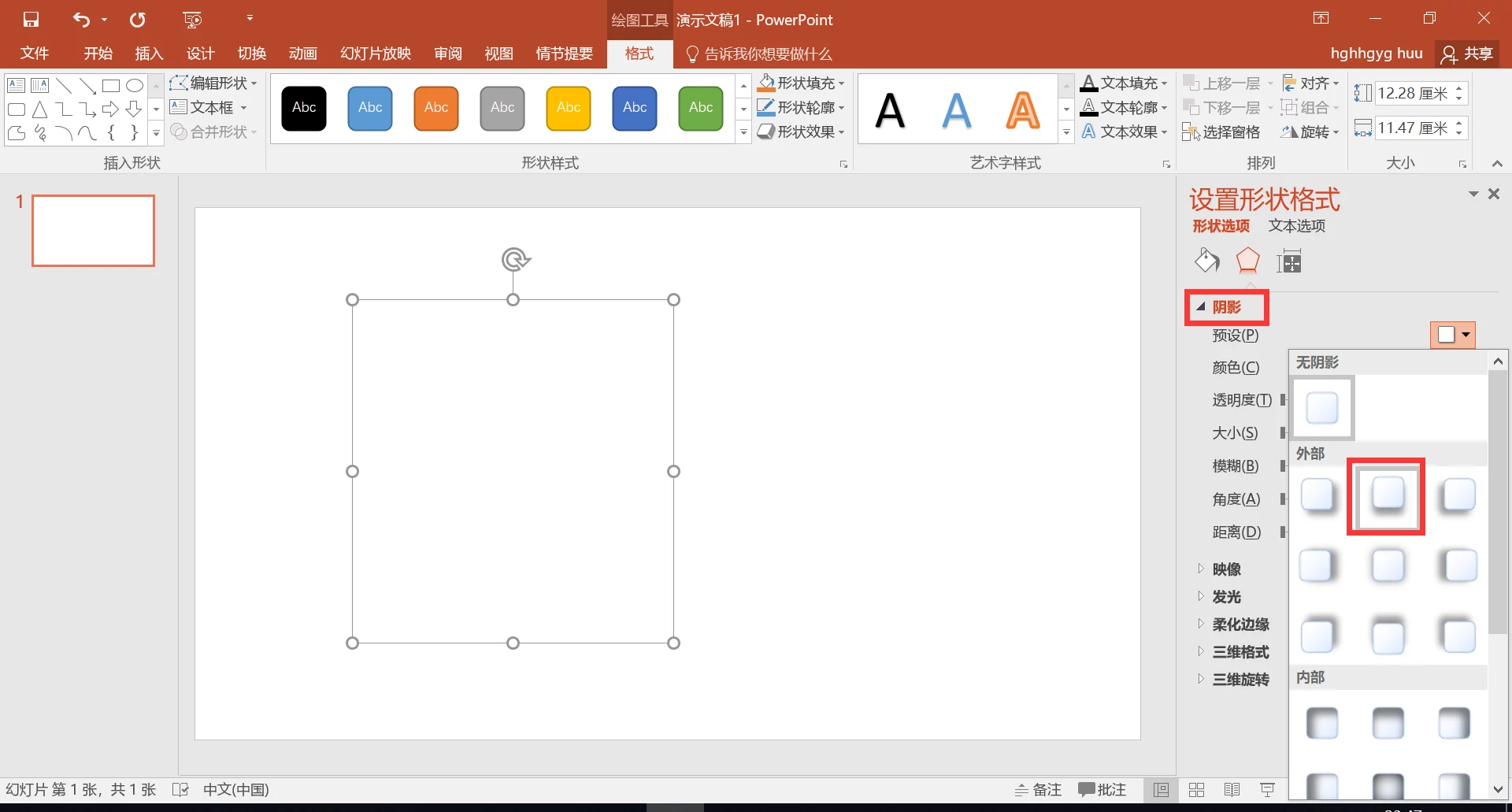1512x812 pixels.
Task: Open Align (对齐) dropdown
Action: pyautogui.click(x=1310, y=83)
